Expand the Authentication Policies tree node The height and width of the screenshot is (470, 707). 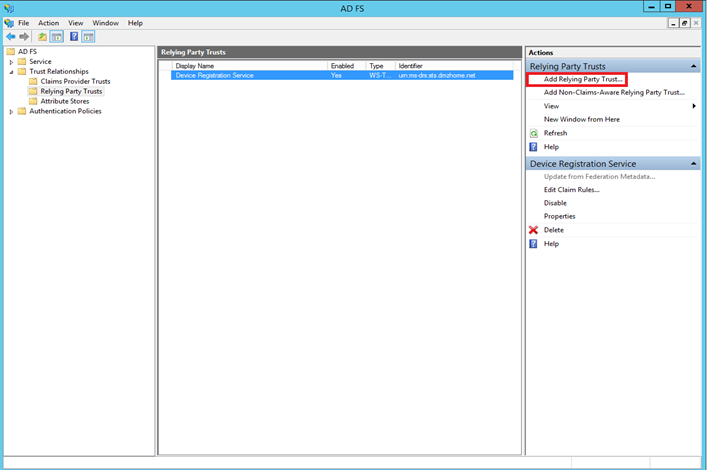click(11, 111)
